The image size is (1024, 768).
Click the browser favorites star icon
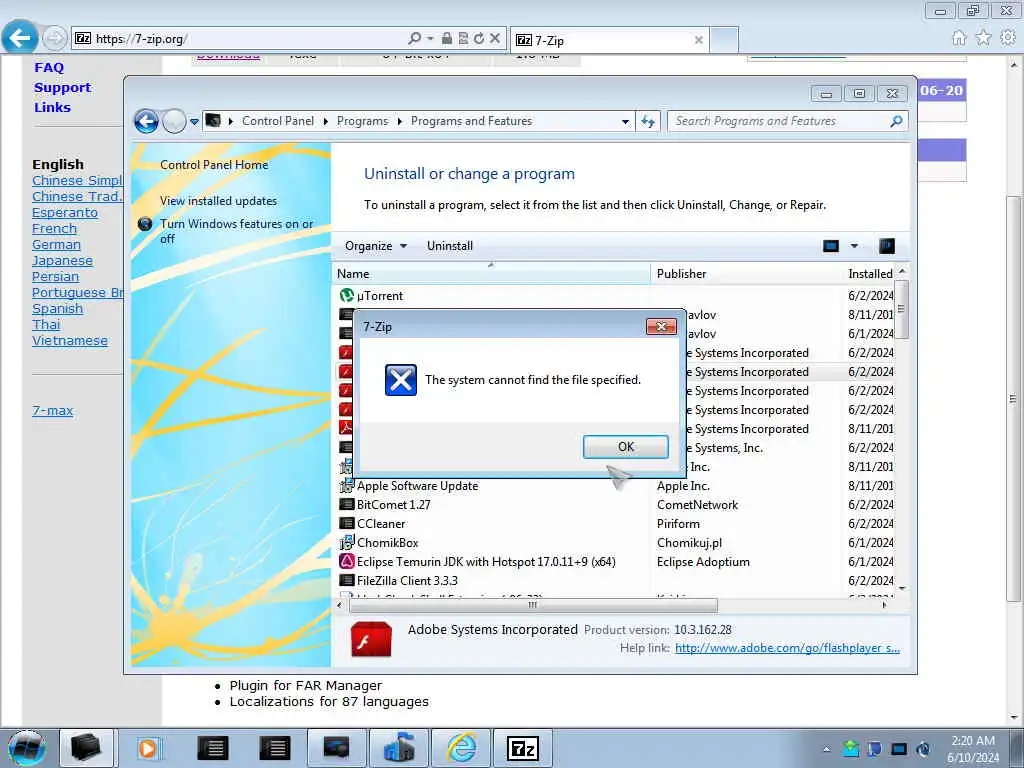coord(983,38)
